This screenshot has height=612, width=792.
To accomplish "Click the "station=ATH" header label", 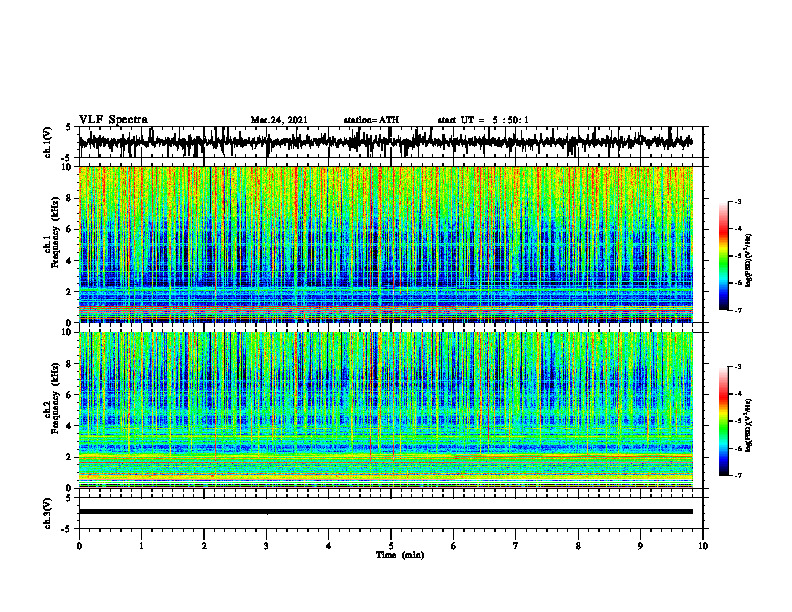I will pos(371,120).
